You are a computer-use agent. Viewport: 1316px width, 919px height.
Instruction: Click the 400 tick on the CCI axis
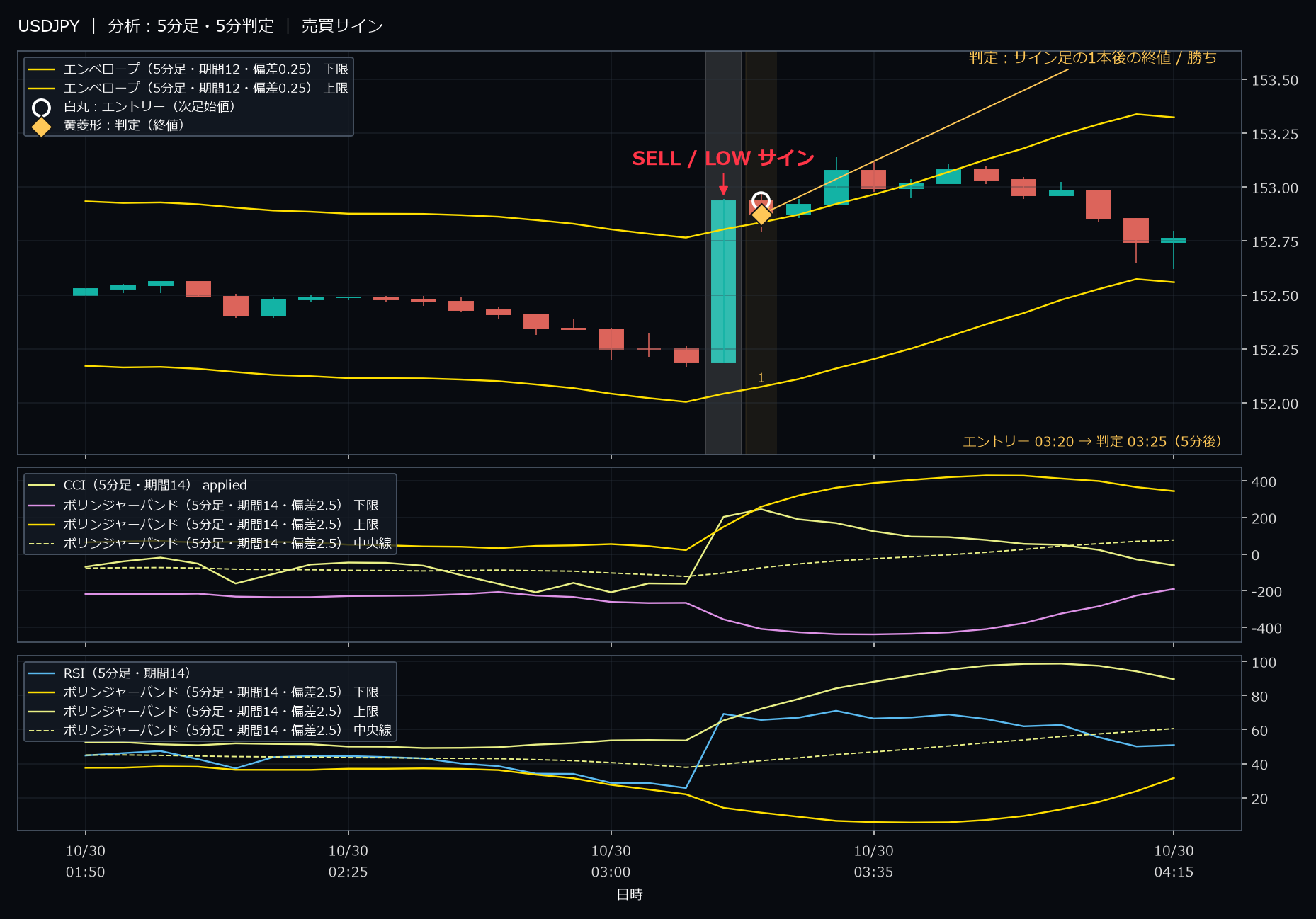point(1264,482)
